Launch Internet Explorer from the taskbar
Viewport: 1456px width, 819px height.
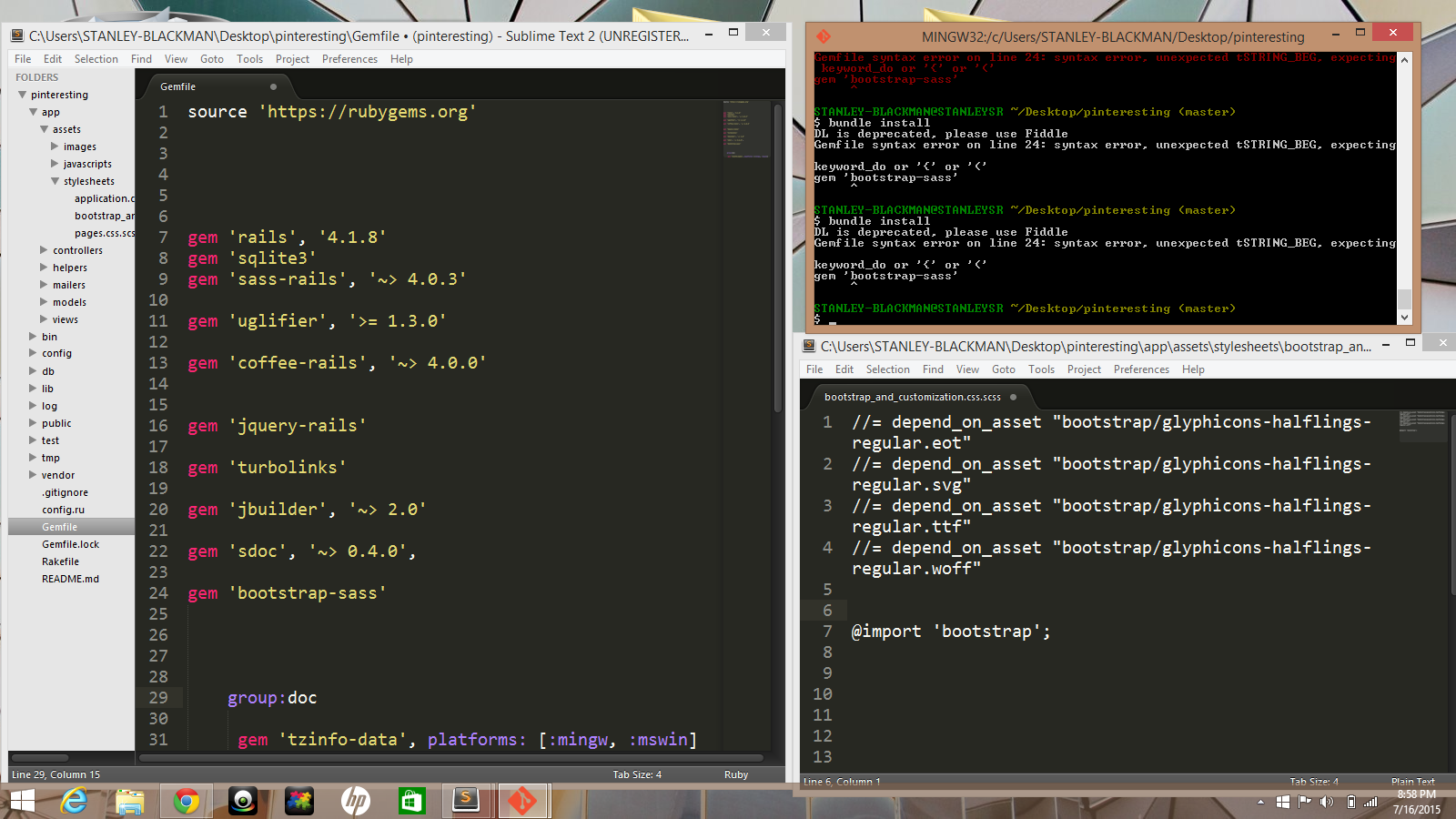[x=74, y=801]
